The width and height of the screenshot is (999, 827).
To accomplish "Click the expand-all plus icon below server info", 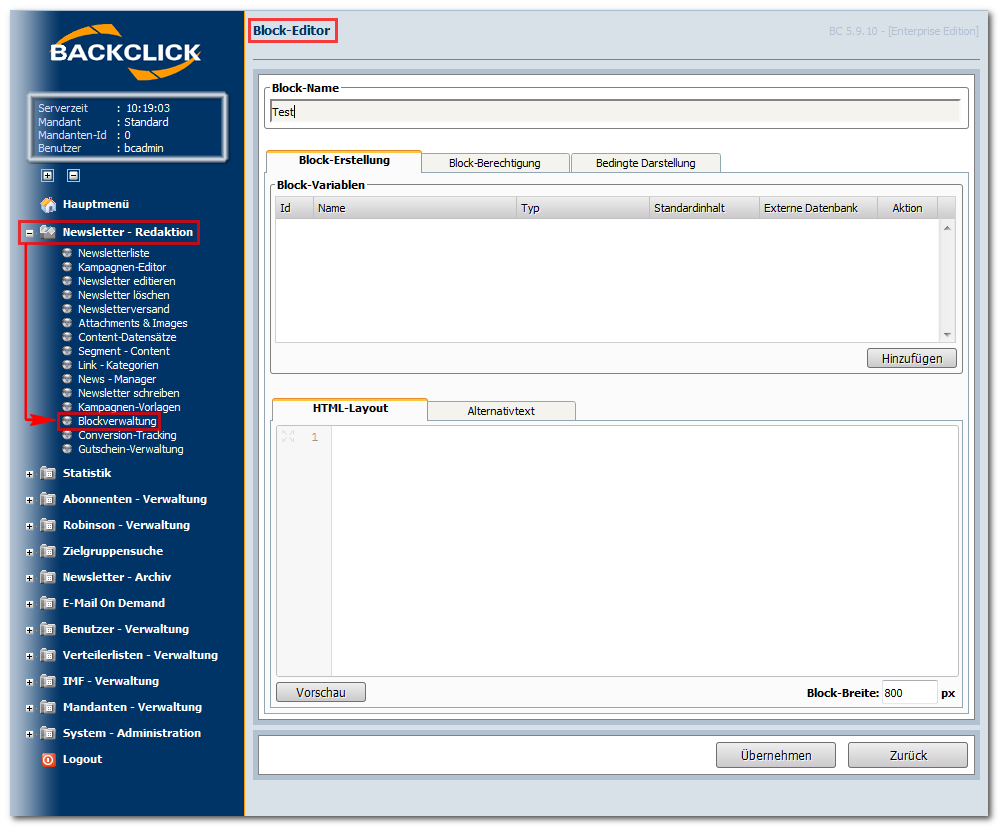I will 48,175.
